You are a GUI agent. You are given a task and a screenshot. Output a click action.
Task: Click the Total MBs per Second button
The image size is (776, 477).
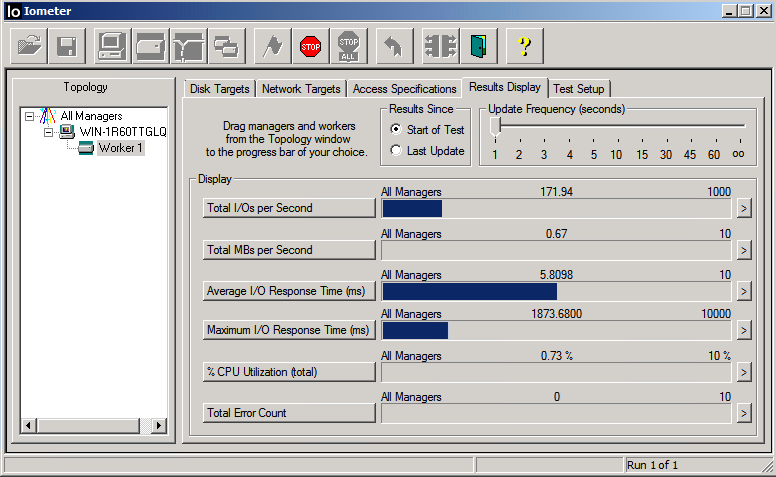pyautogui.click(x=289, y=250)
